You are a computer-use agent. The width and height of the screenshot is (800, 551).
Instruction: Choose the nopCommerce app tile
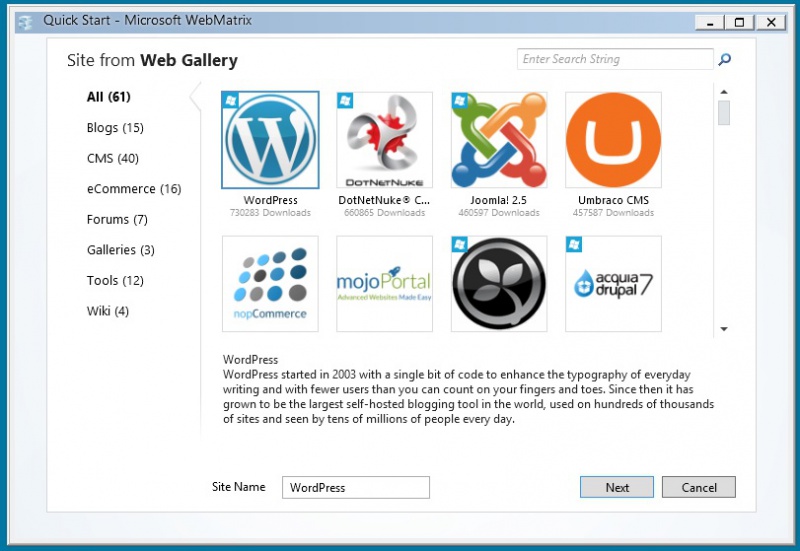[x=270, y=284]
